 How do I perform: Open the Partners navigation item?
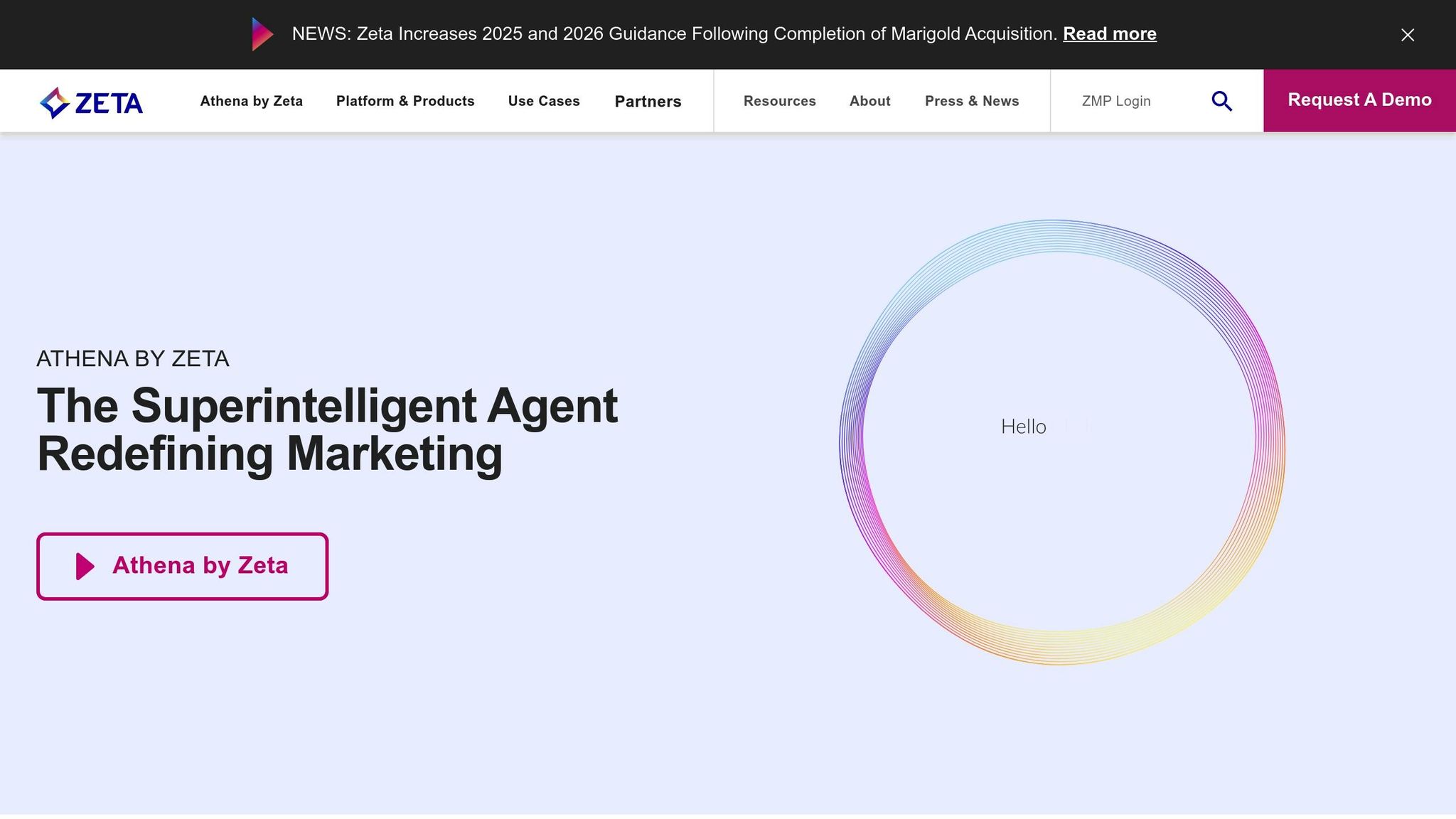pos(647,101)
